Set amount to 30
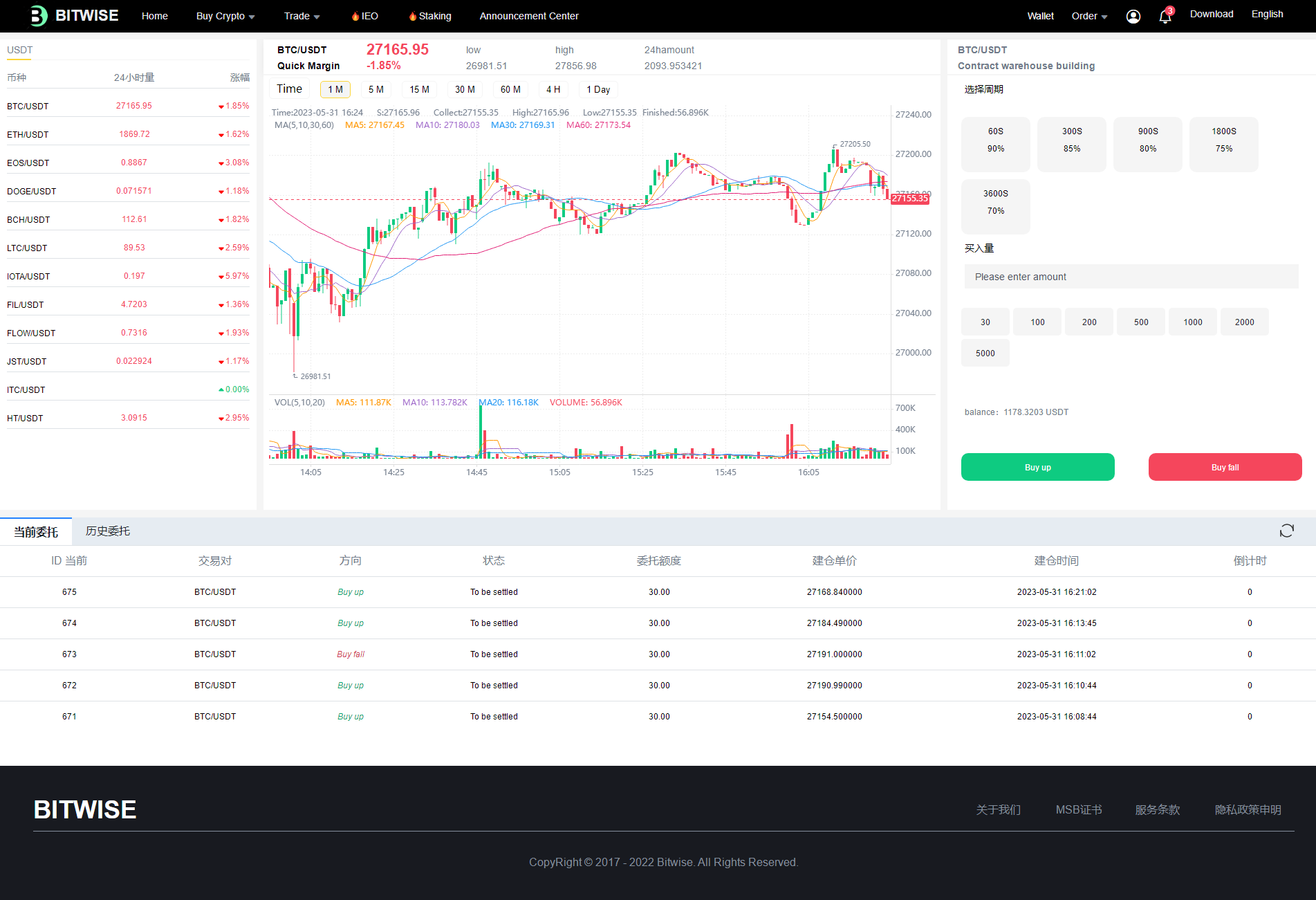 [985, 322]
